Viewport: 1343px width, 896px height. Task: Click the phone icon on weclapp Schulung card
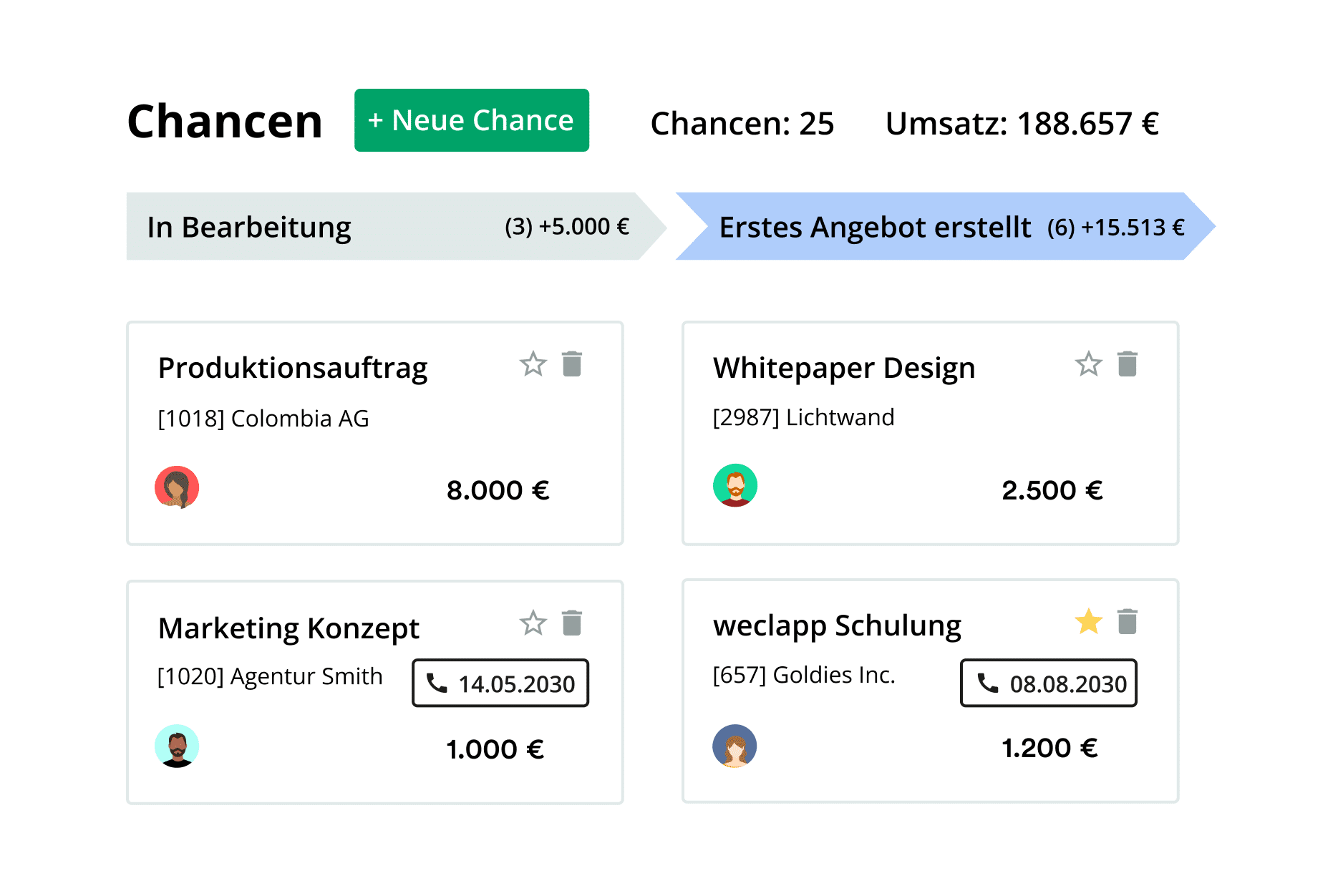click(x=989, y=683)
